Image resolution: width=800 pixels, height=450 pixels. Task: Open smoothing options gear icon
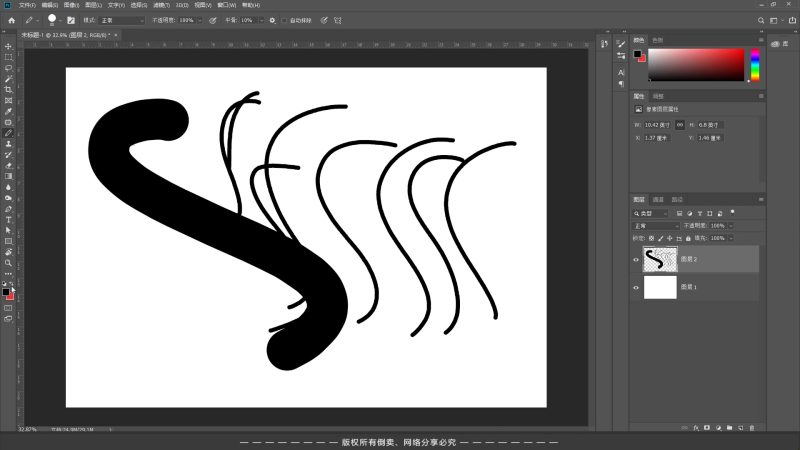click(273, 20)
